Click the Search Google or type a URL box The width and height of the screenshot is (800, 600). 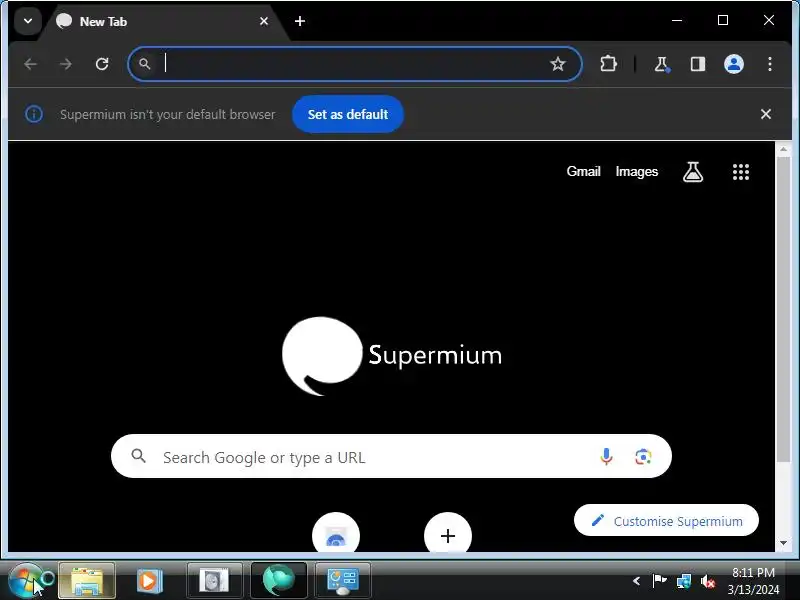[x=391, y=457]
